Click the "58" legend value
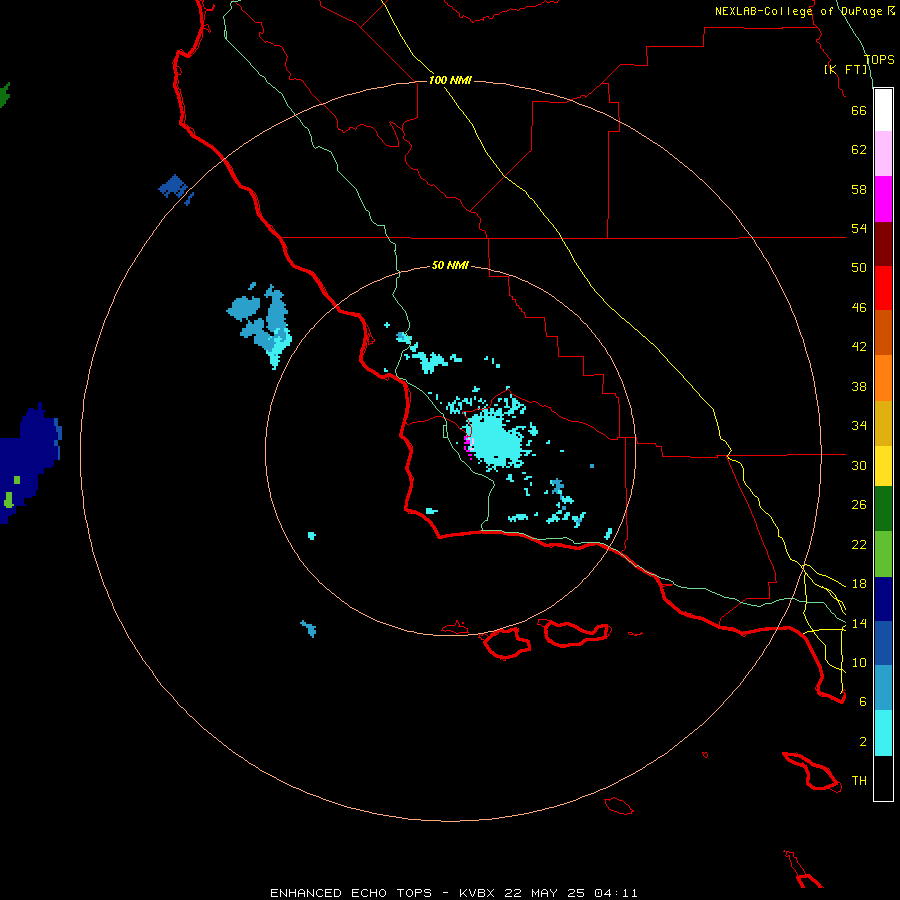The image size is (900, 900). tap(859, 189)
